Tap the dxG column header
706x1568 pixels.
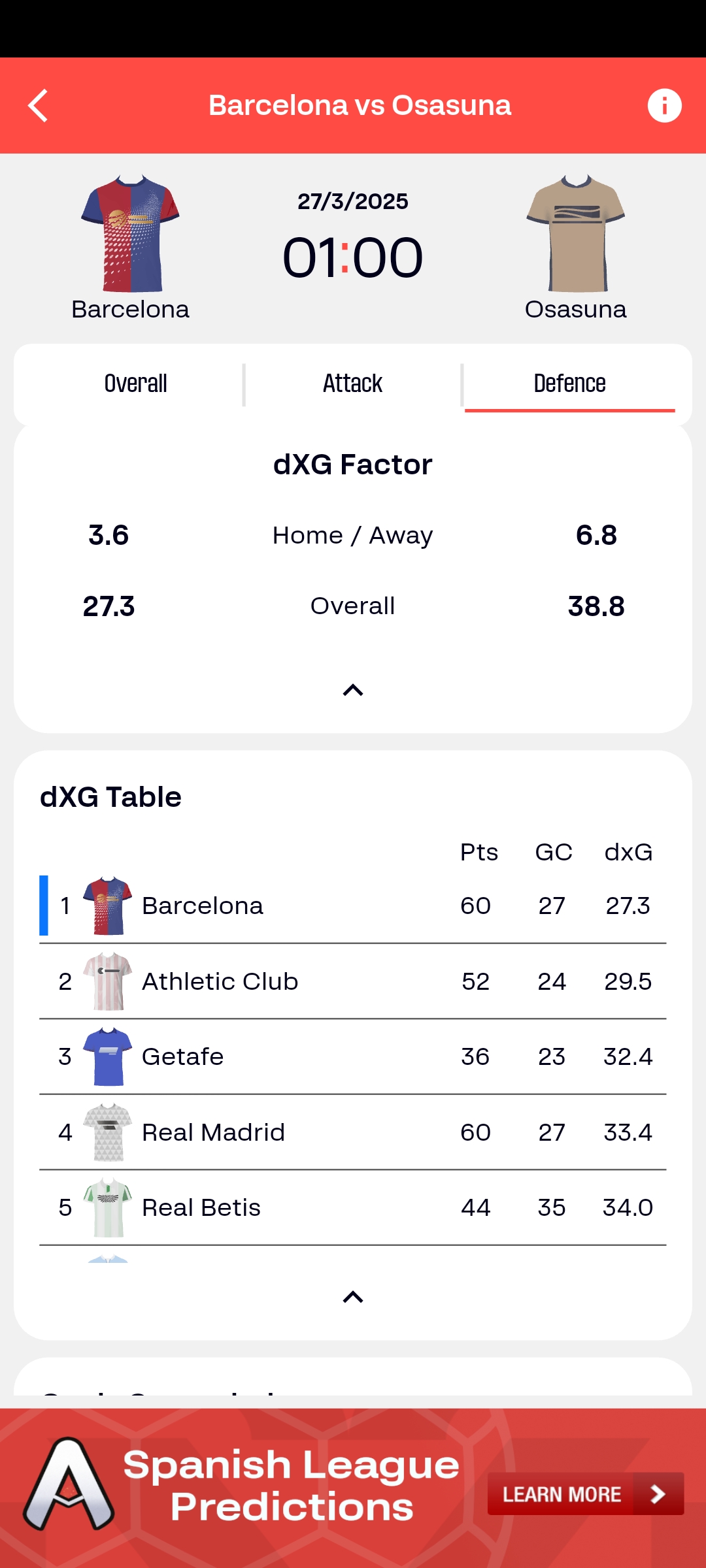(628, 853)
